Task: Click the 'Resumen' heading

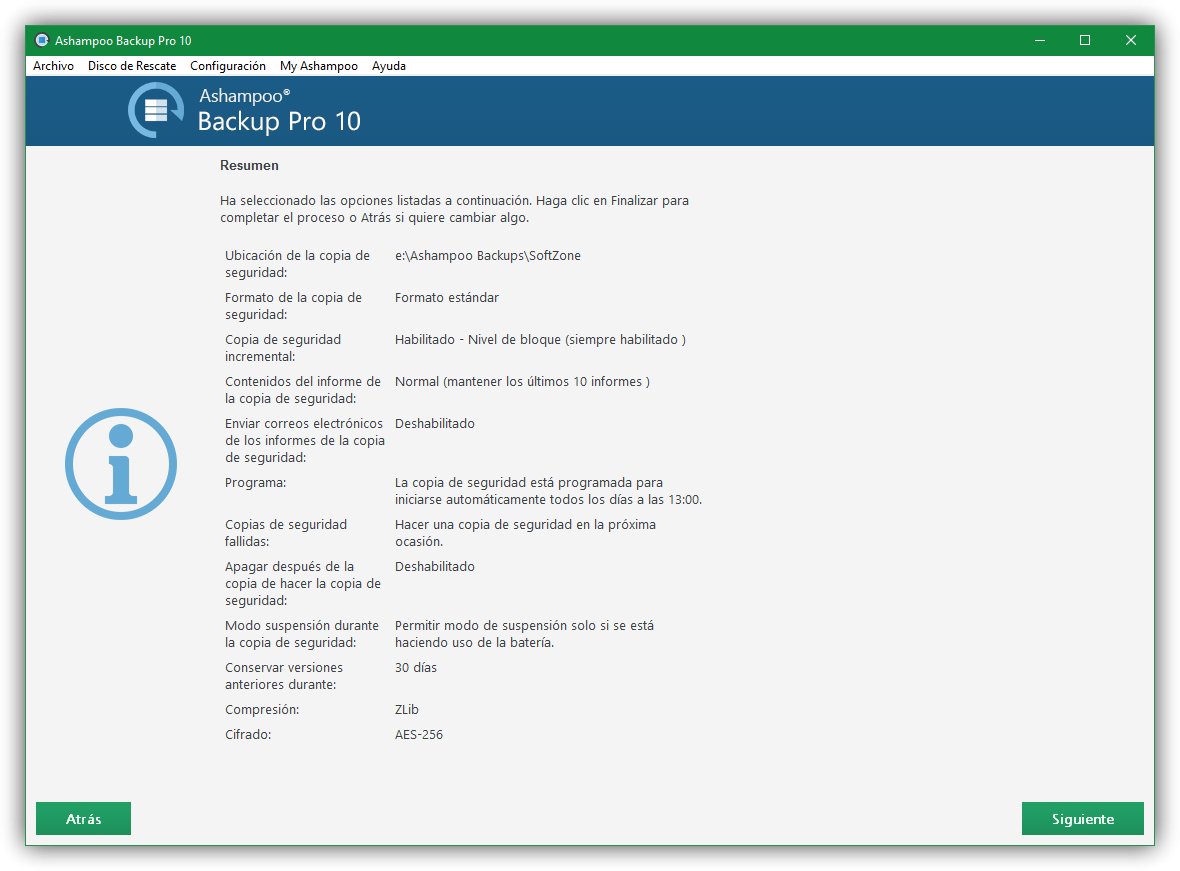Action: (249, 166)
